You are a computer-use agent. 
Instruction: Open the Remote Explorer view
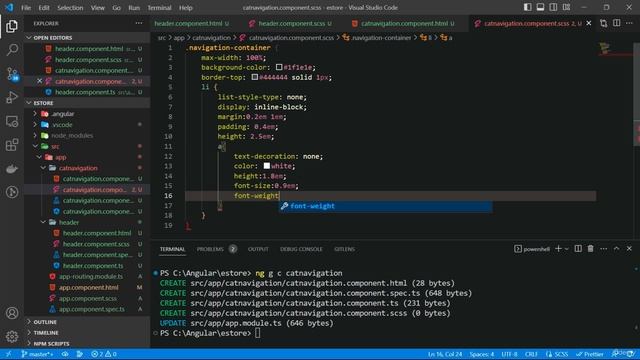pyautogui.click(x=12, y=121)
